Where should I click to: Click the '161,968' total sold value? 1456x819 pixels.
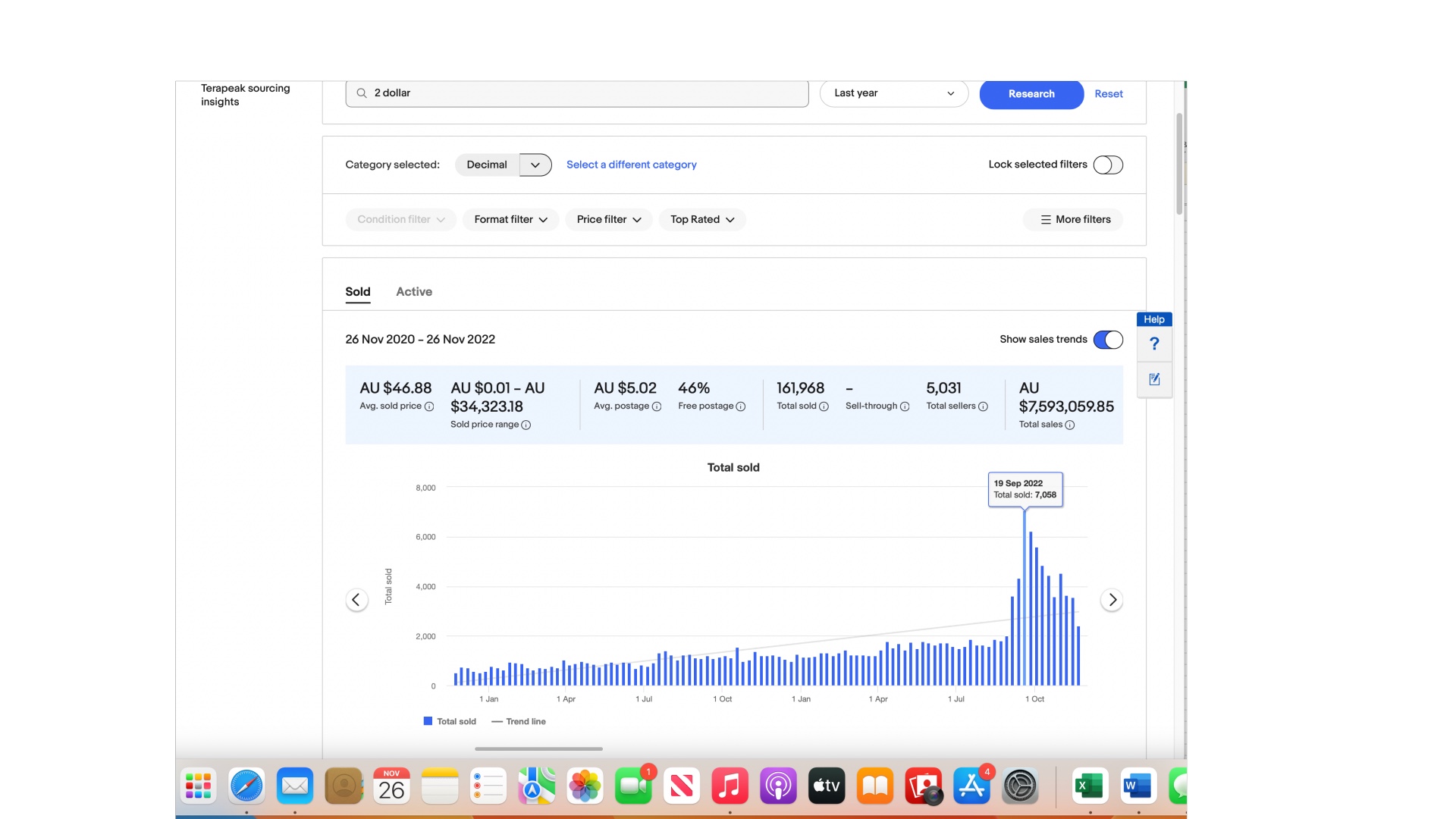[800, 388]
